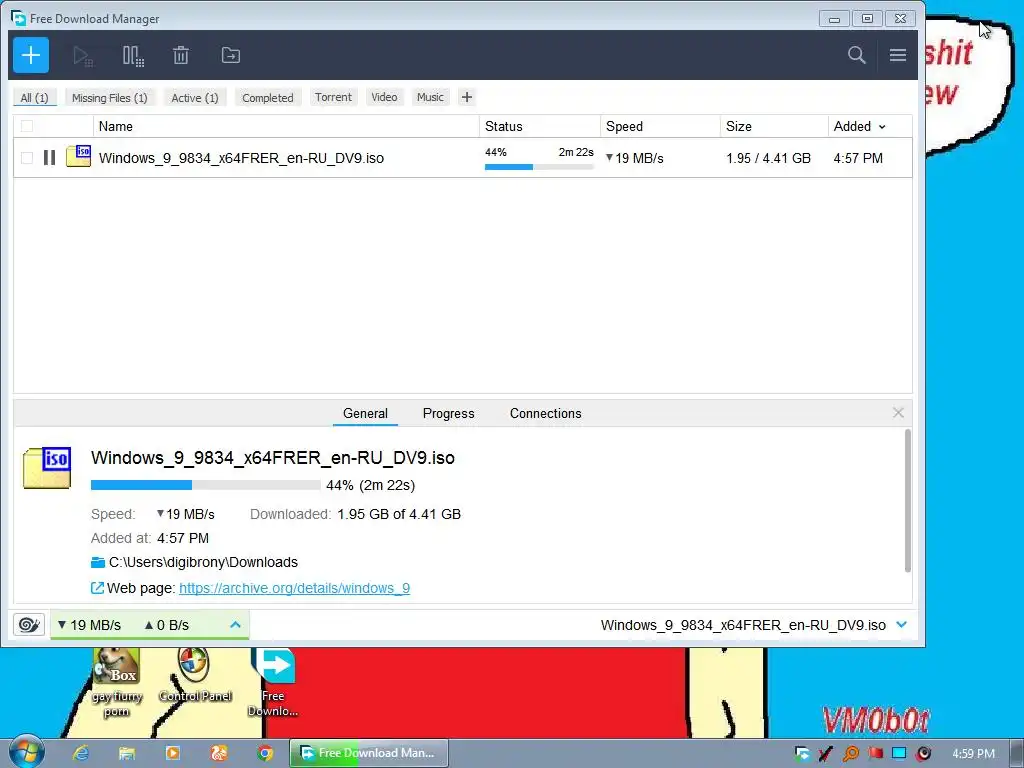Delete selected download with the trash icon
Image resolution: width=1024 pixels, height=768 pixels.
pos(181,56)
